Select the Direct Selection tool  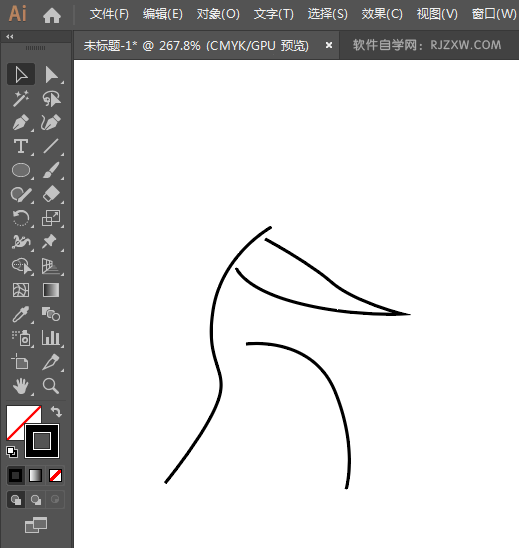point(51,74)
